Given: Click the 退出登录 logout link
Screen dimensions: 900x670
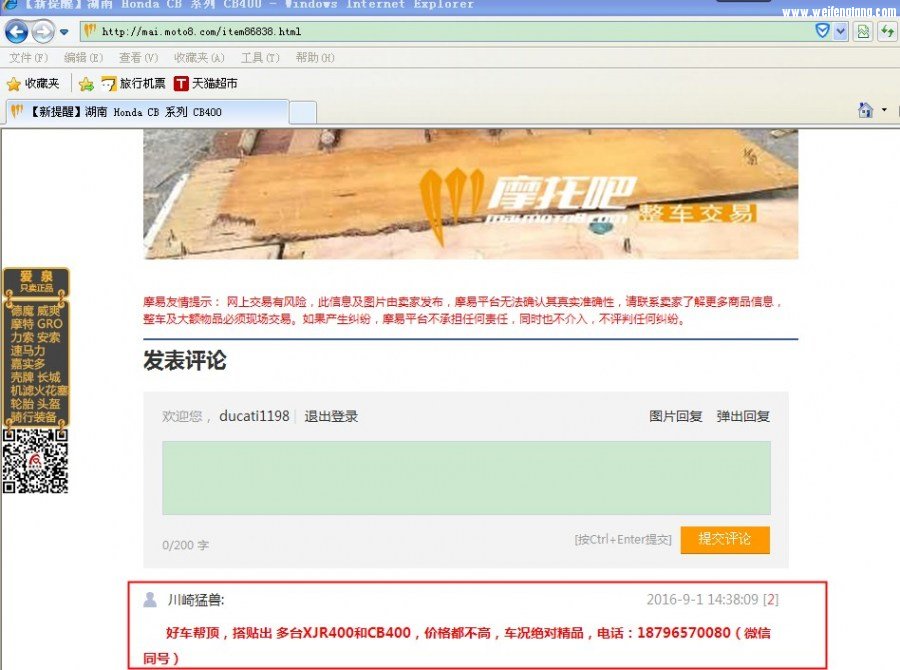Looking at the screenshot, I should pos(331,416).
